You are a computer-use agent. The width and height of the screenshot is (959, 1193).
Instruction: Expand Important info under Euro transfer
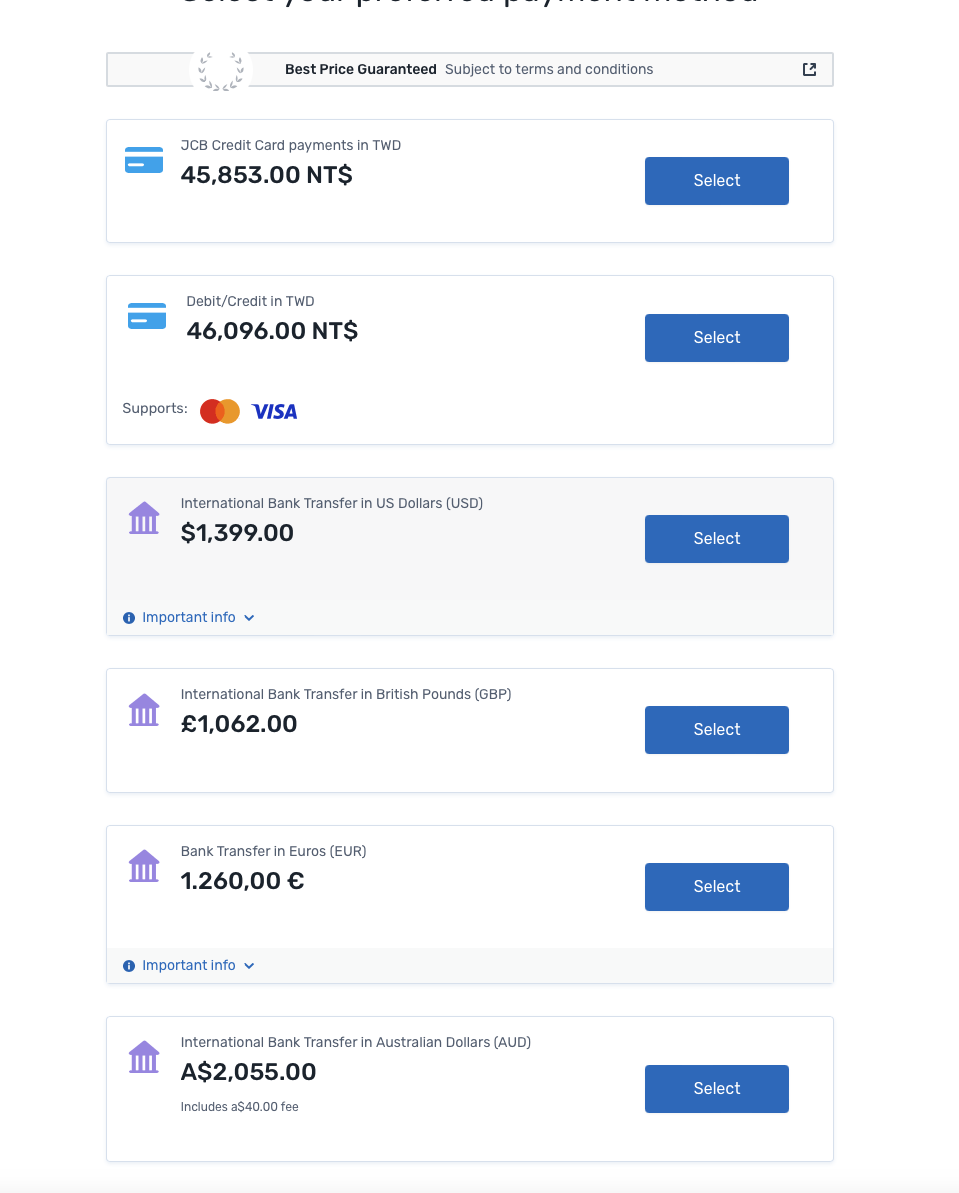tap(189, 965)
